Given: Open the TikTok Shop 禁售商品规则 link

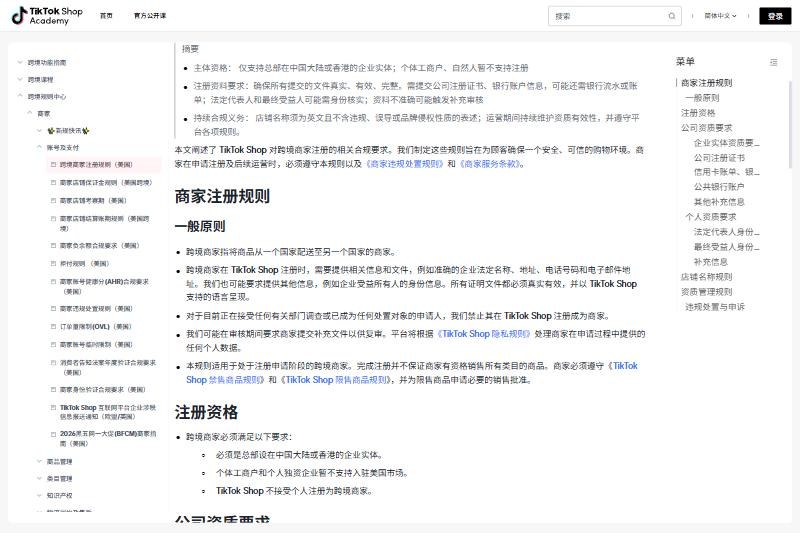Looking at the screenshot, I should [411, 373].
